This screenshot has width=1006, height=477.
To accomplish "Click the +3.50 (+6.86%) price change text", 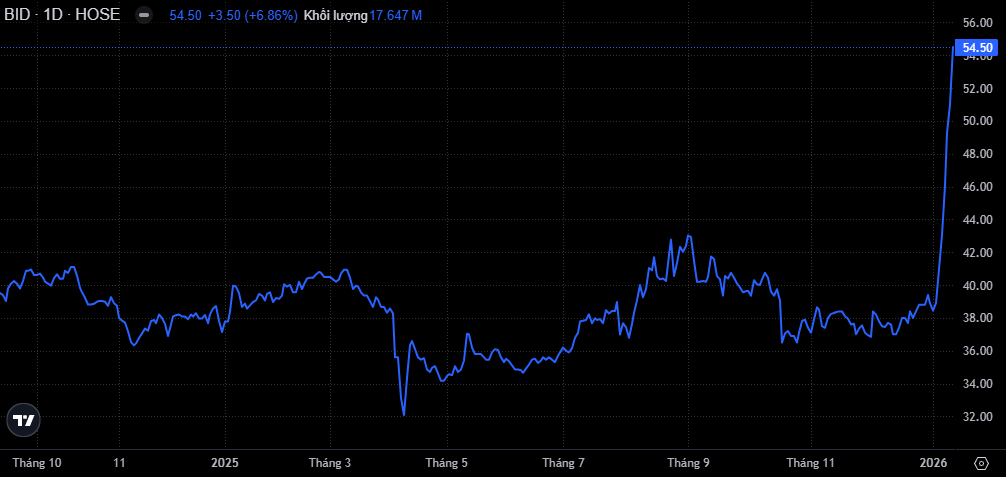I will [250, 15].
